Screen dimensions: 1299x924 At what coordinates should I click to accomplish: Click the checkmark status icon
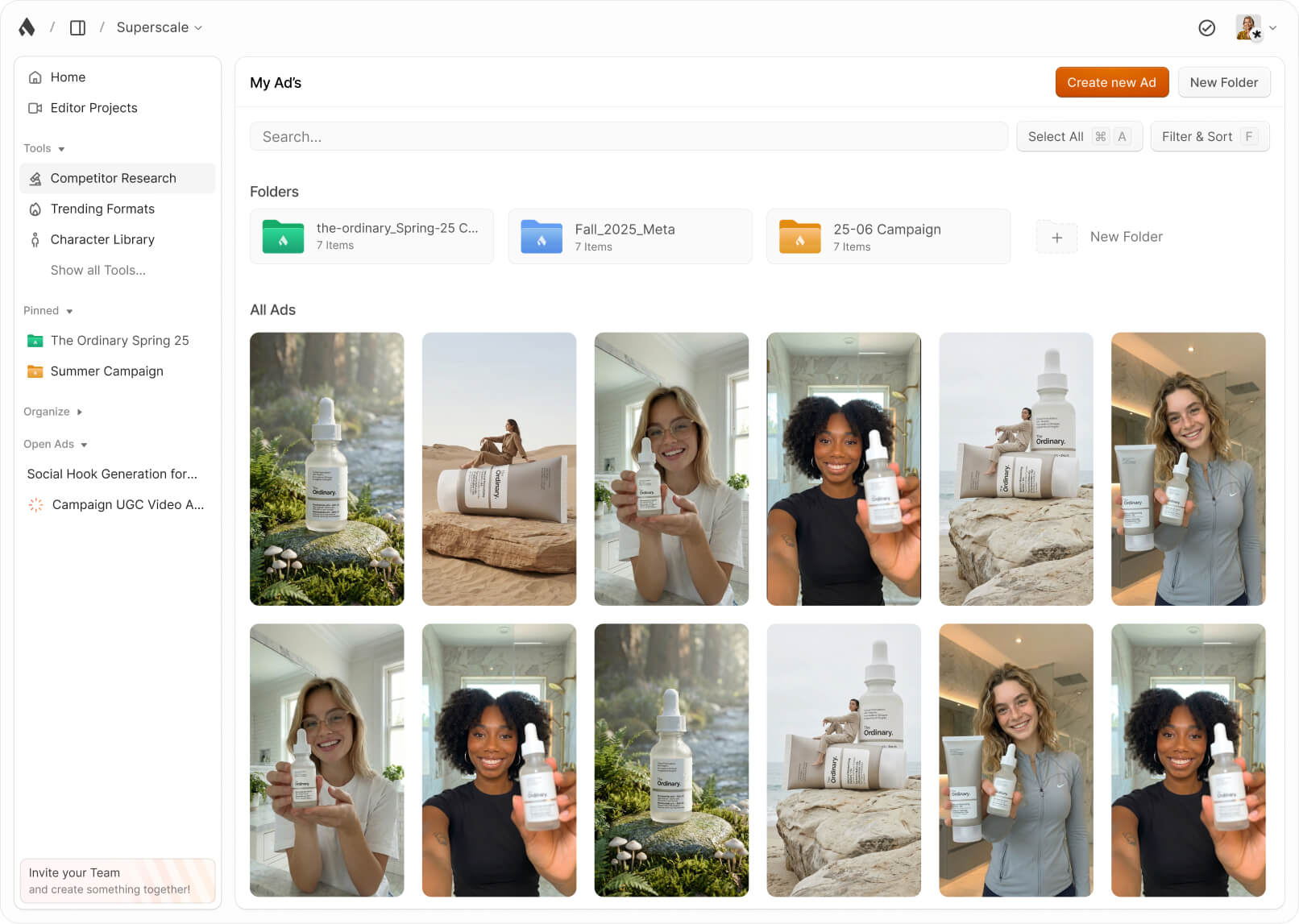[1206, 28]
